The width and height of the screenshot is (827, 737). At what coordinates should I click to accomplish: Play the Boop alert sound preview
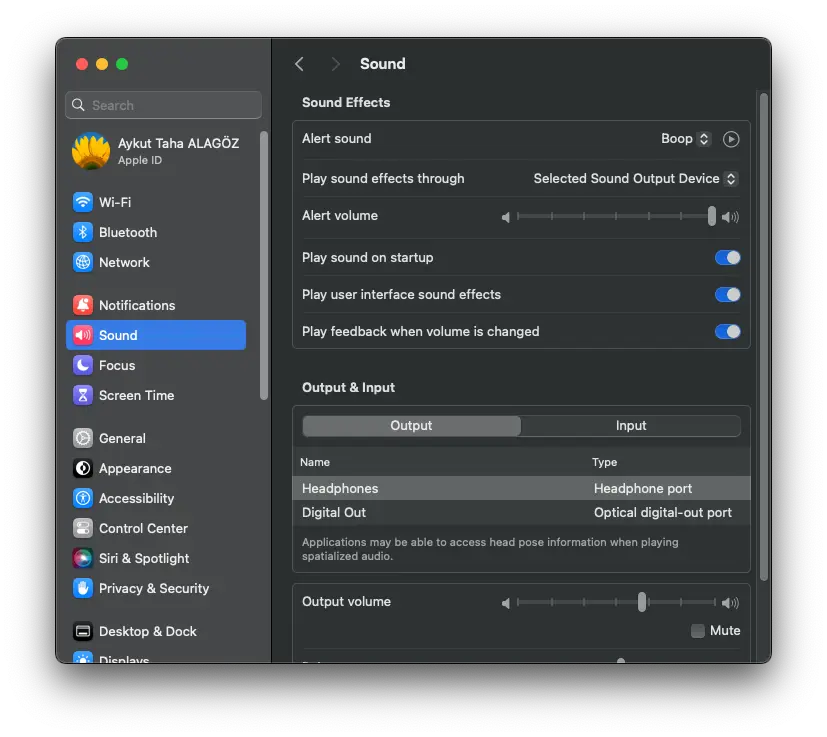(x=730, y=139)
